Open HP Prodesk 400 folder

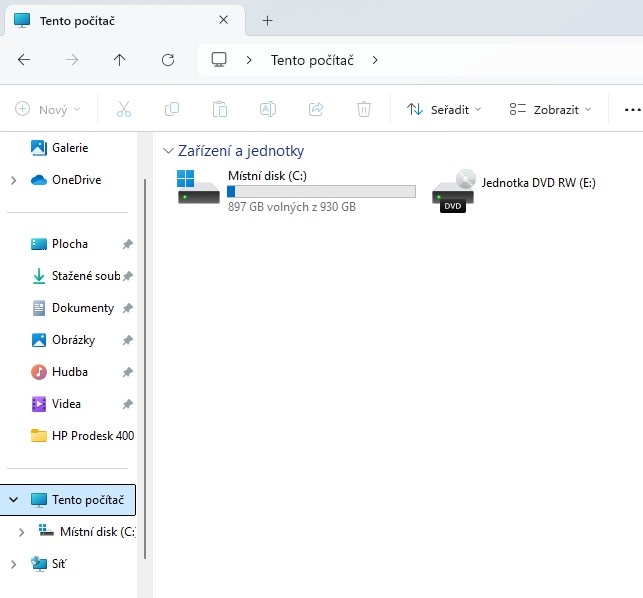93,436
